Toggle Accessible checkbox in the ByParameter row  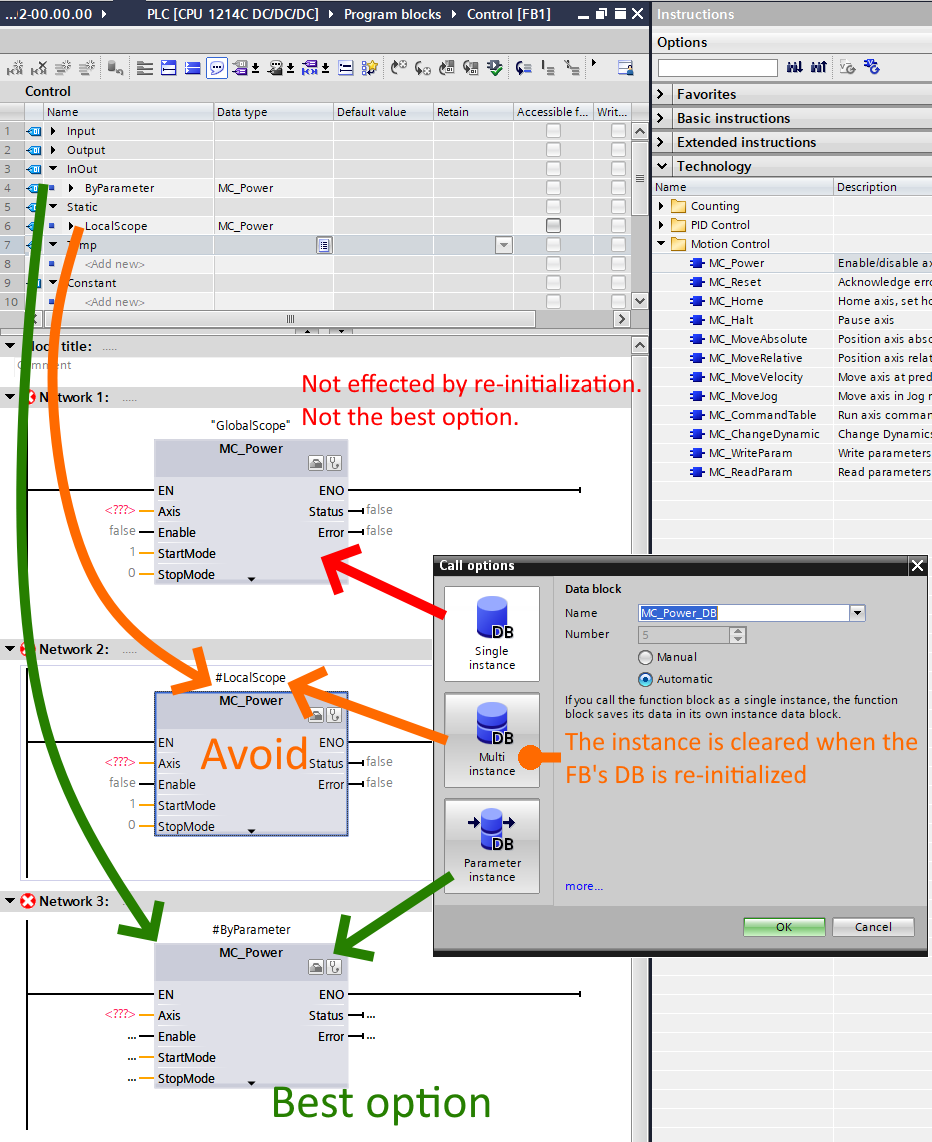[553, 187]
